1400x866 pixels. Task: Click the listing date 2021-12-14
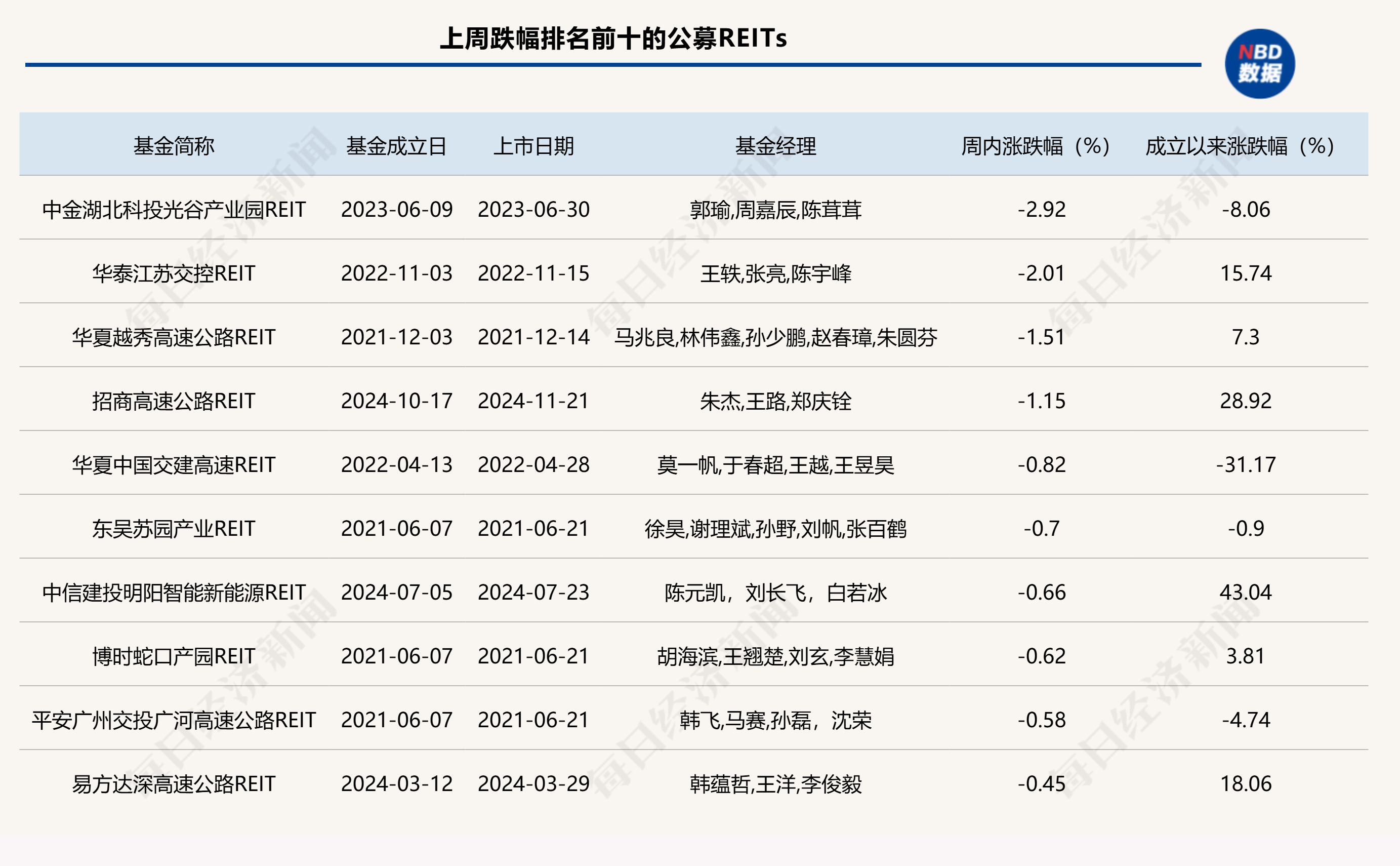(533, 337)
